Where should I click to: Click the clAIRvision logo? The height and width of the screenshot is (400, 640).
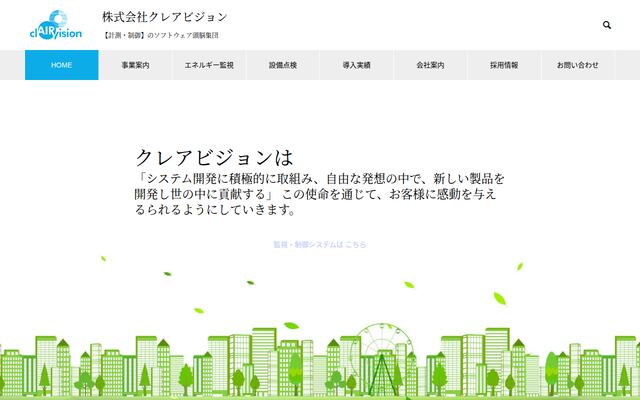[56, 25]
